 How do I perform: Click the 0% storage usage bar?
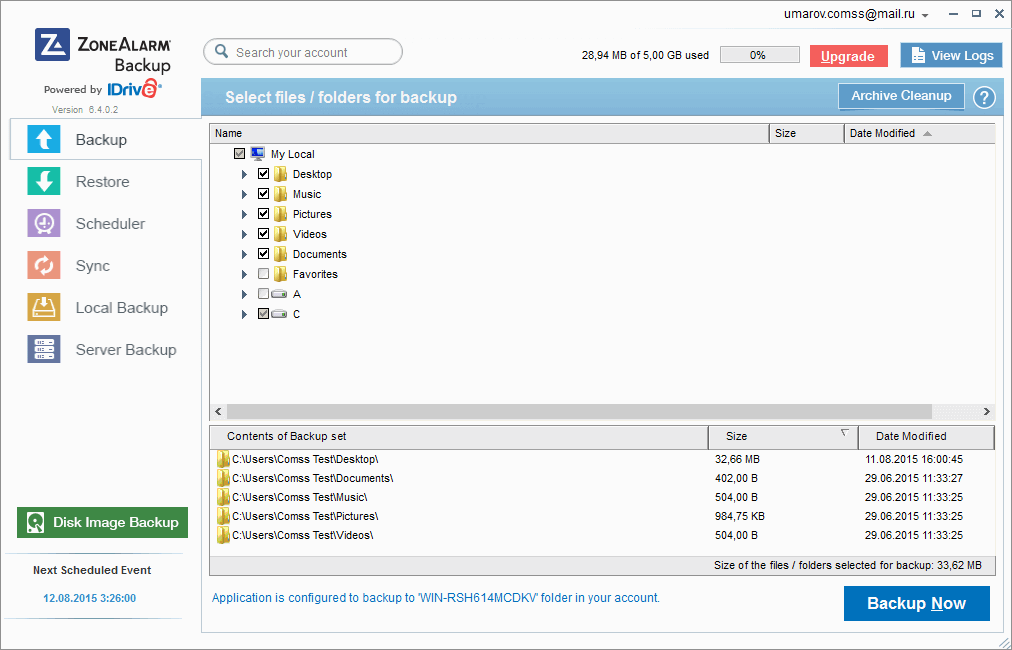[x=760, y=55]
